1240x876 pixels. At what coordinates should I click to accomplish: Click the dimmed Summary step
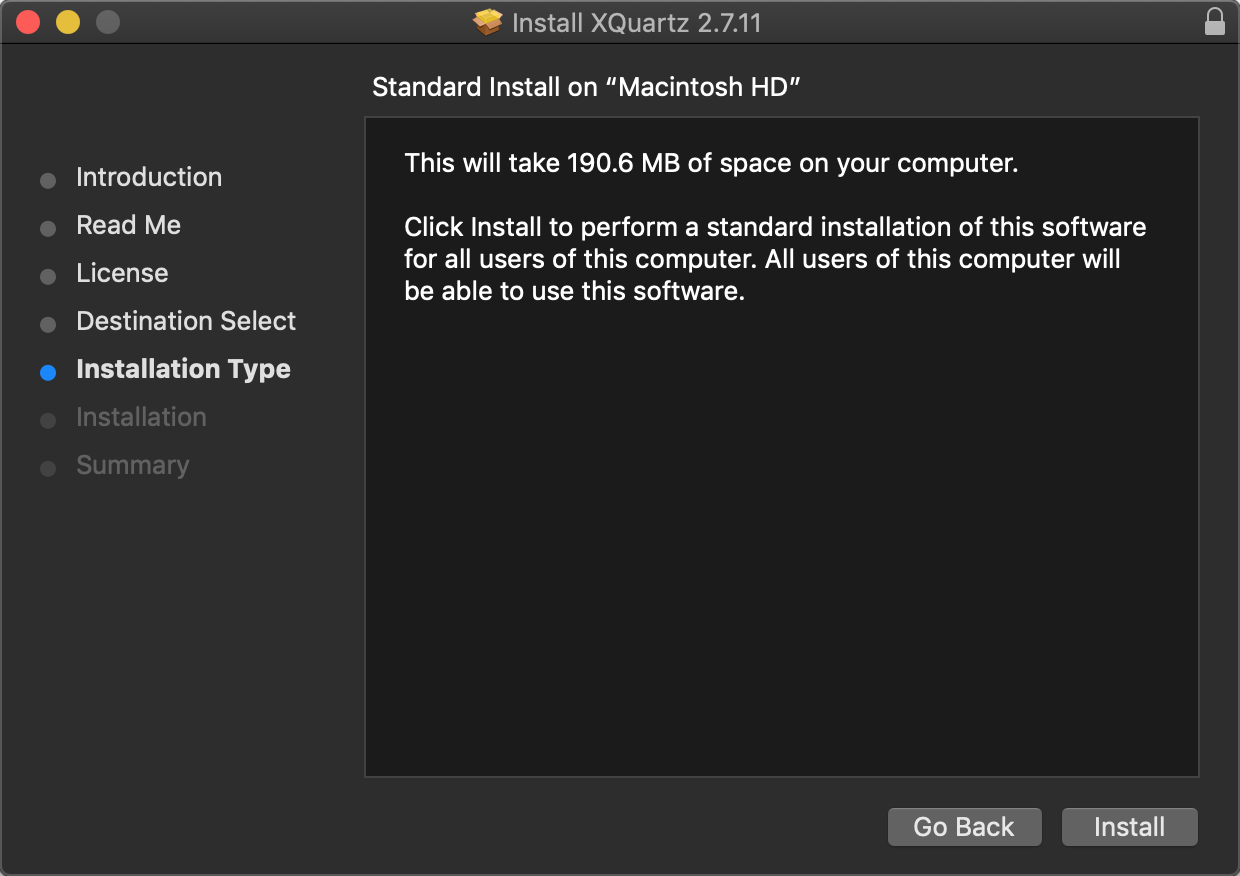point(132,465)
